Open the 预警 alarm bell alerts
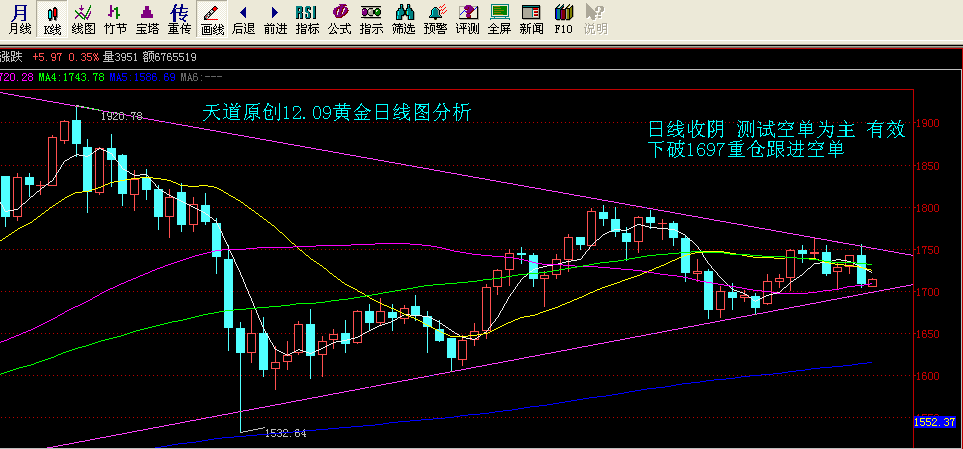The image size is (963, 449). pyautogui.click(x=435, y=20)
